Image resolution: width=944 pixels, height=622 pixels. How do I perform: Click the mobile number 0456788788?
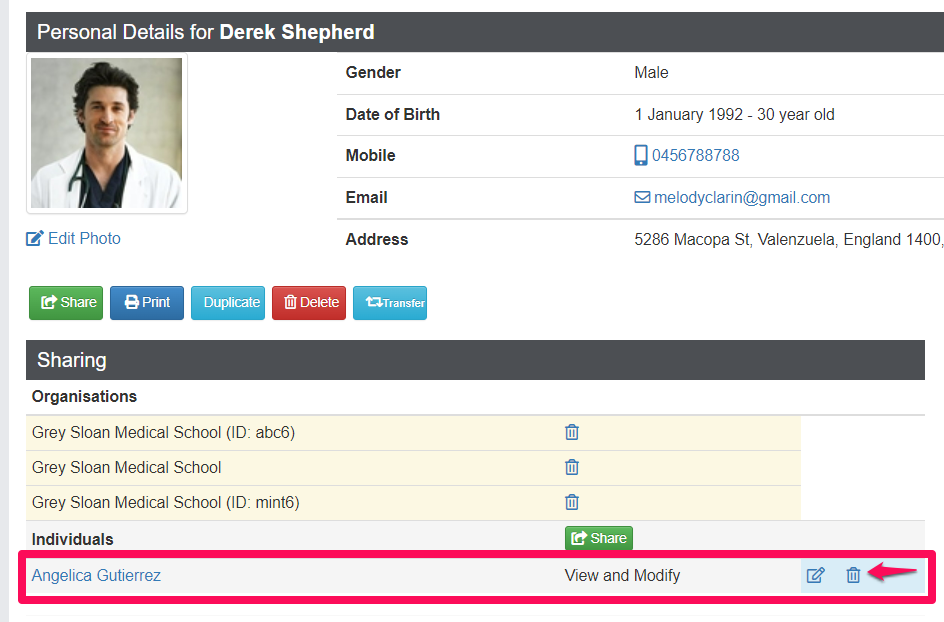(x=696, y=155)
